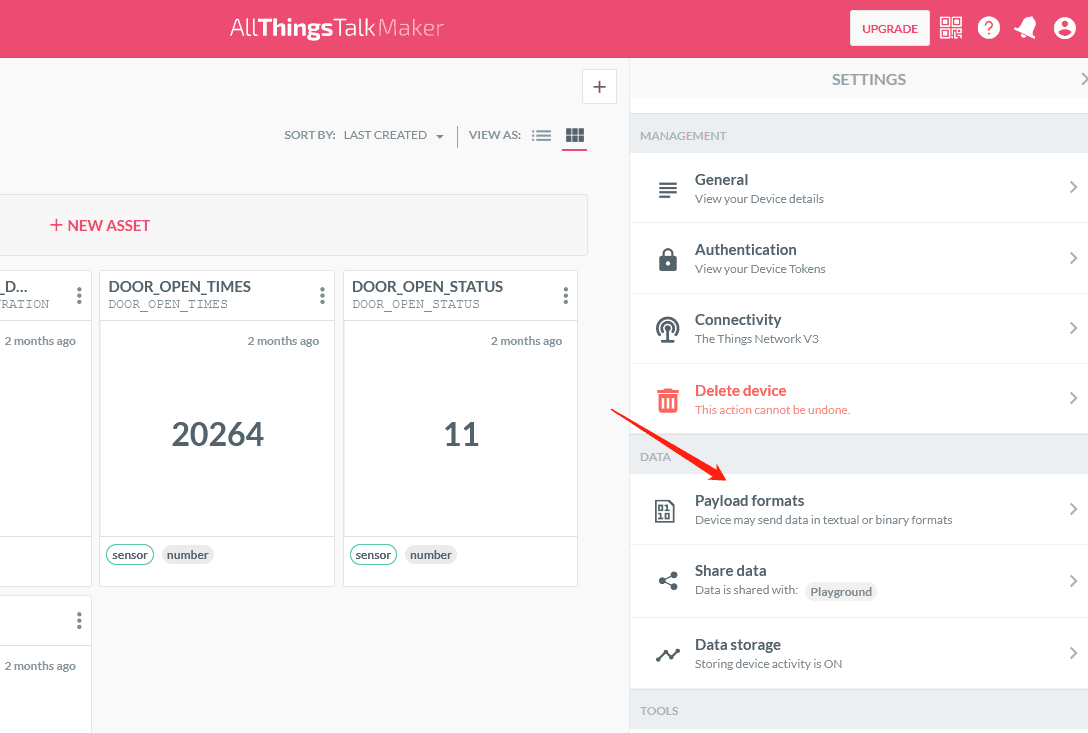Click the plus add button
This screenshot has height=733, width=1088.
click(x=600, y=87)
